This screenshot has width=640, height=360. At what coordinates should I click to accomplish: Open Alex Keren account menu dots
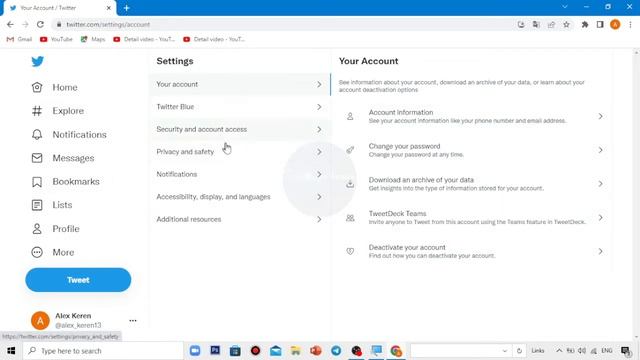coord(133,320)
